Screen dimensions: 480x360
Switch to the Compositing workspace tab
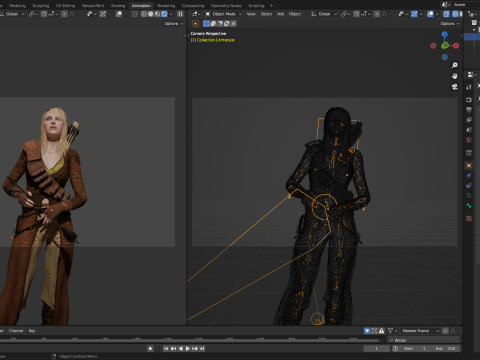(x=193, y=6)
